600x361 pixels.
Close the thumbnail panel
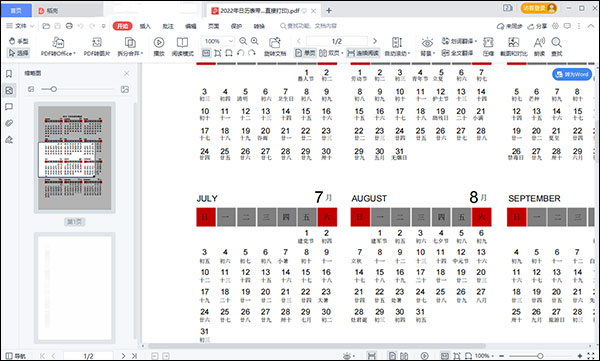pos(127,73)
